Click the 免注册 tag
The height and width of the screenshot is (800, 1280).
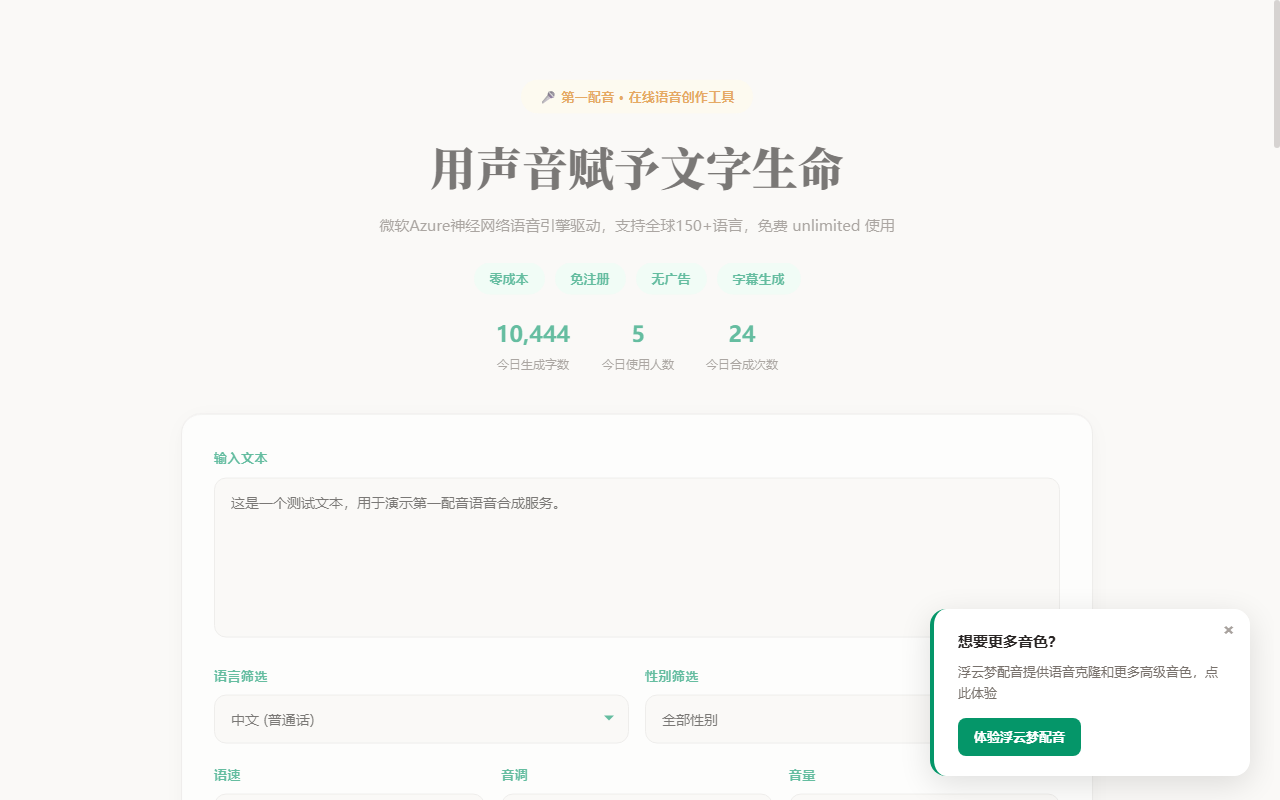click(590, 280)
